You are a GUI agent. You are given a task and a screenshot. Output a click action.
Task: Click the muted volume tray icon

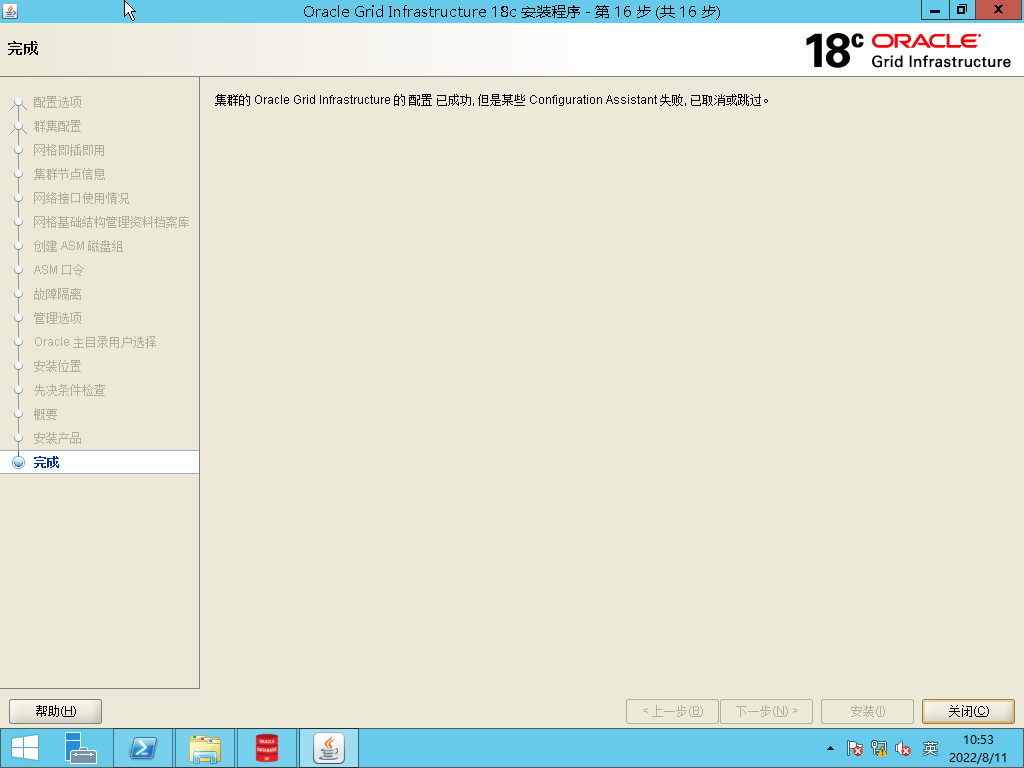click(x=903, y=748)
